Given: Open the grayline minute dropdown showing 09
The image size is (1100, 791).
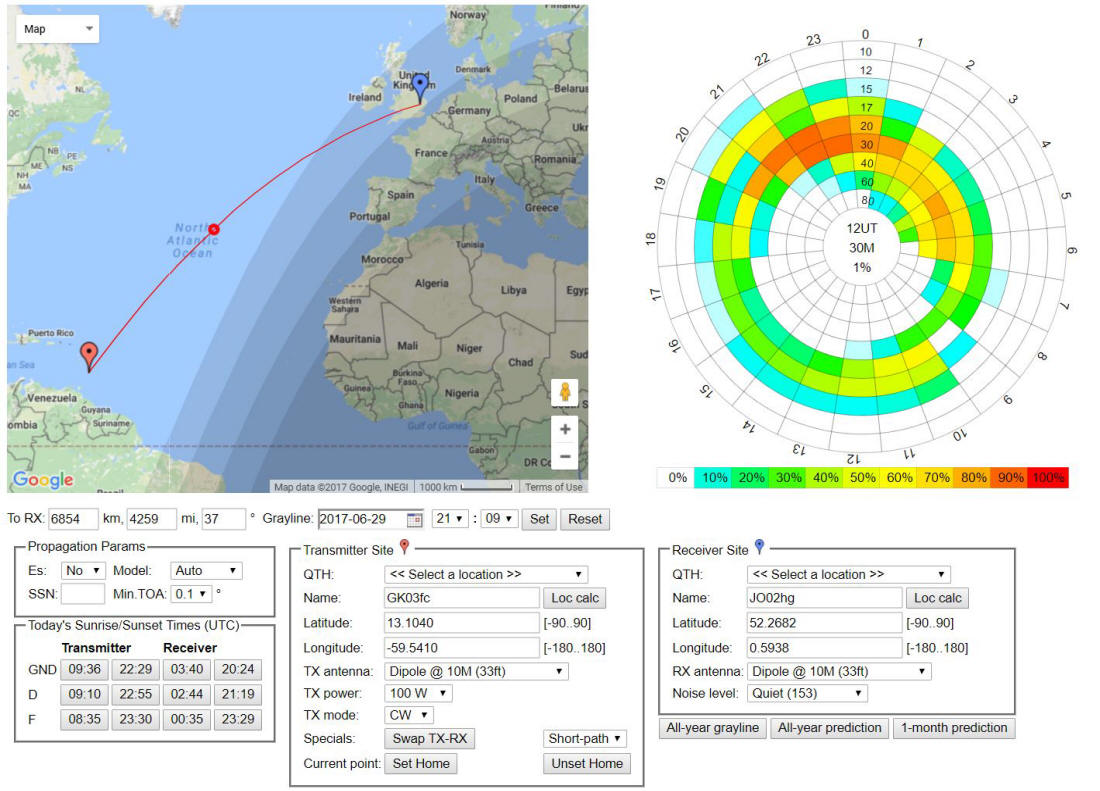Looking at the screenshot, I should 499,519.
